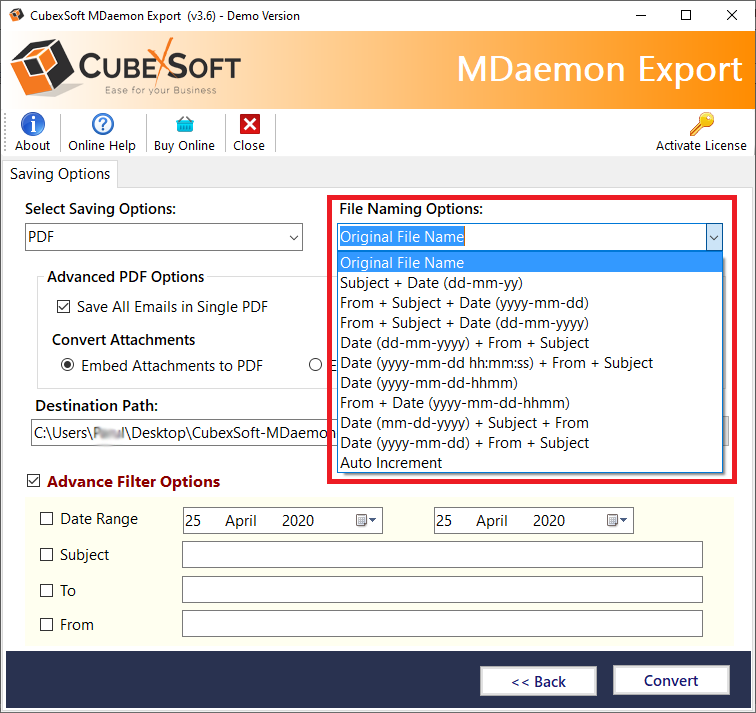Image resolution: width=756 pixels, height=713 pixels.
Task: Choose From + Subject + Date (dd-mm-yyyy)
Action: tap(530, 323)
